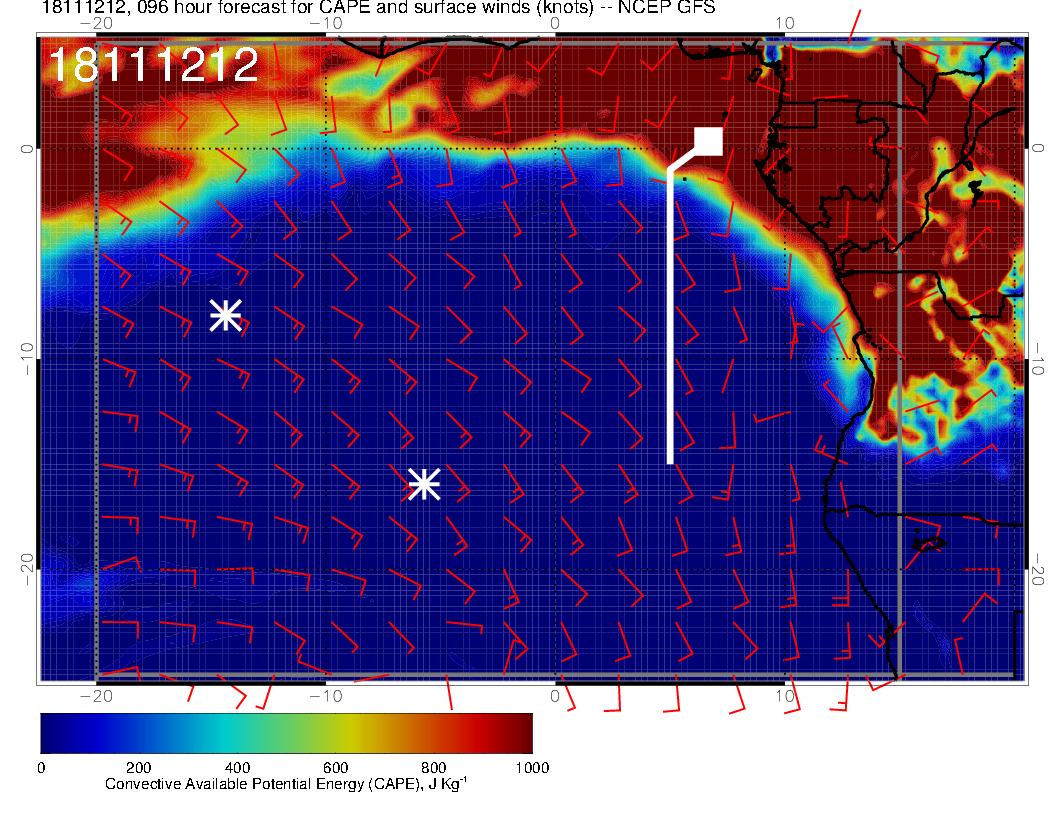Pick the dark red end of CAPE colorbar

click(x=522, y=733)
